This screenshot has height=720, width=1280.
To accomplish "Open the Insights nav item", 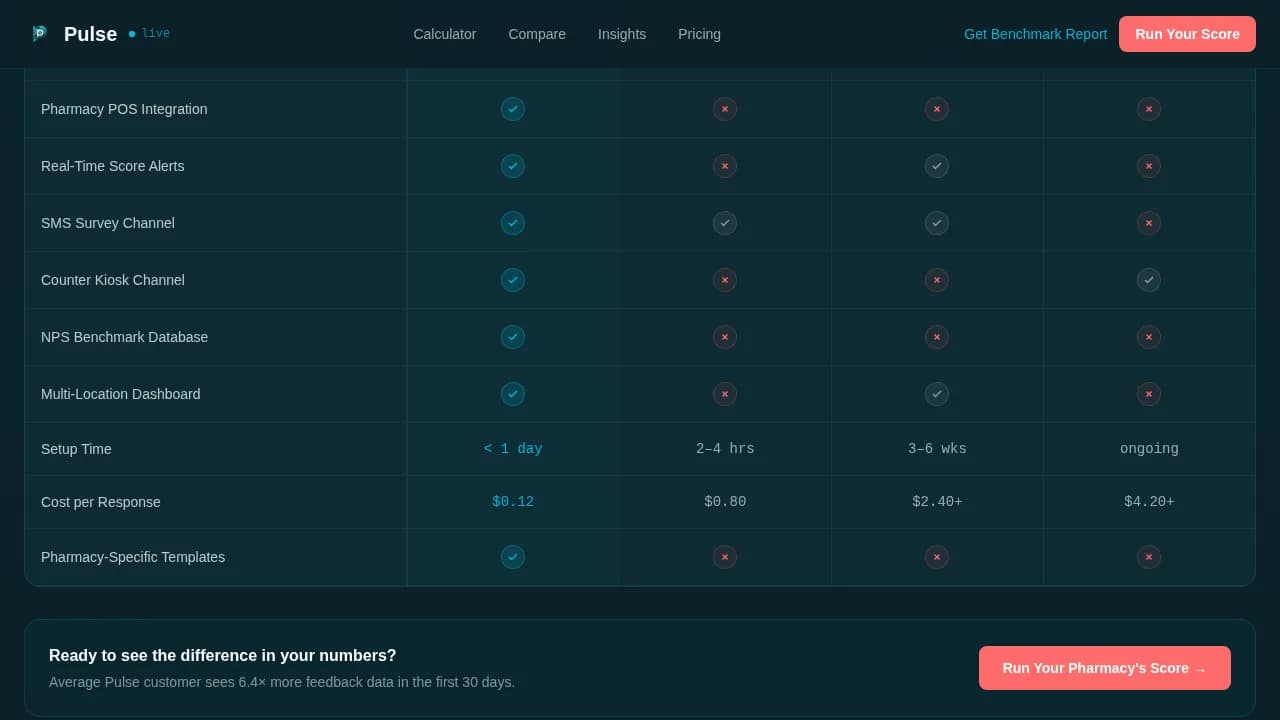I will click(622, 34).
